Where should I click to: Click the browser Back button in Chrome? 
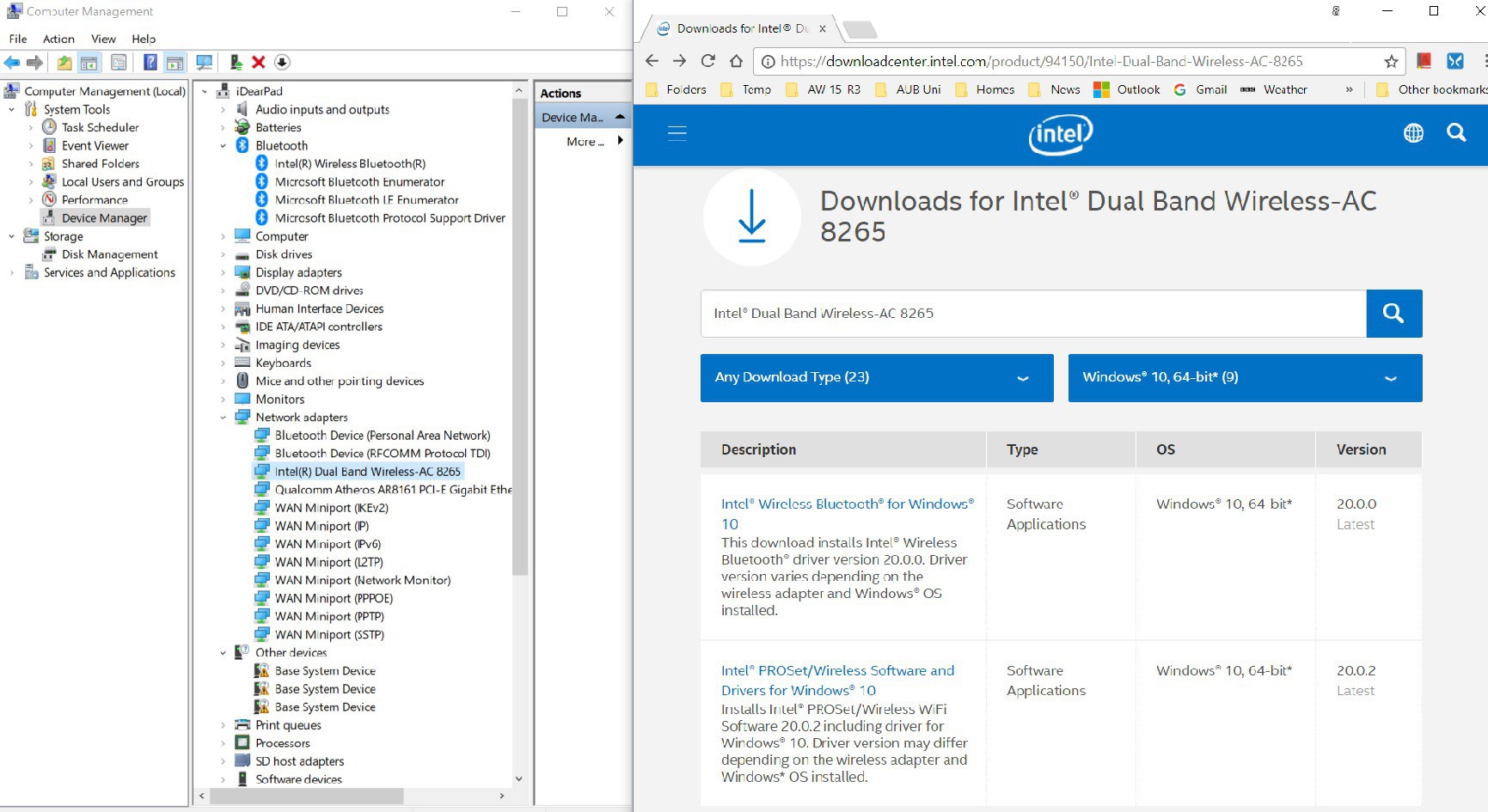pyautogui.click(x=652, y=61)
